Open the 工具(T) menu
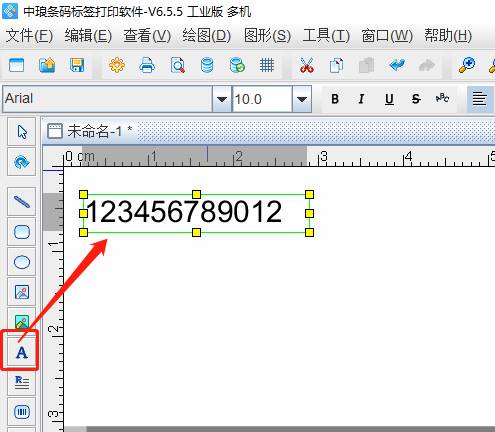 click(x=326, y=36)
